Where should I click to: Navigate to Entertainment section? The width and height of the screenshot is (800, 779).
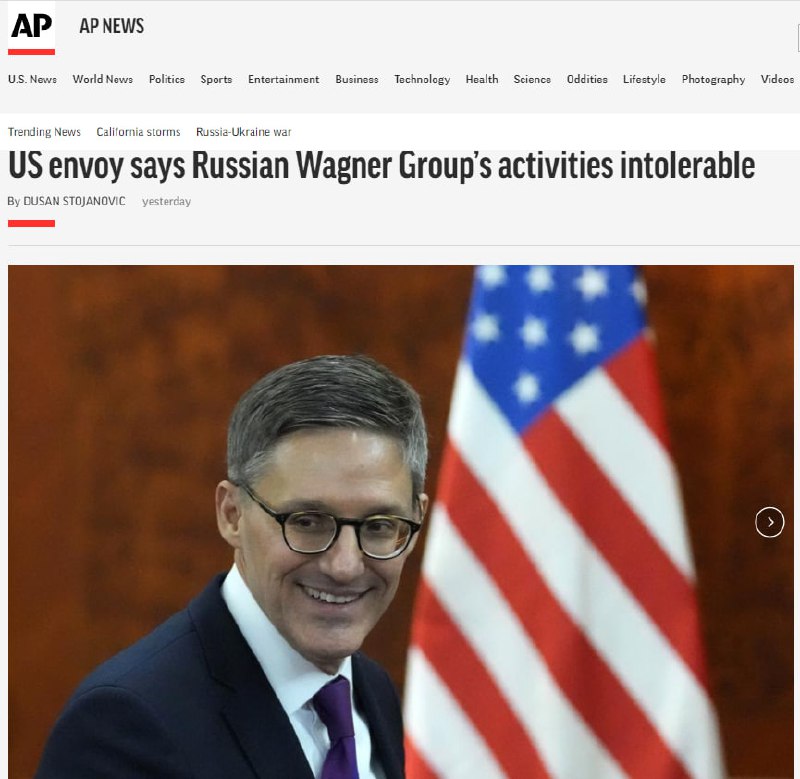284,79
